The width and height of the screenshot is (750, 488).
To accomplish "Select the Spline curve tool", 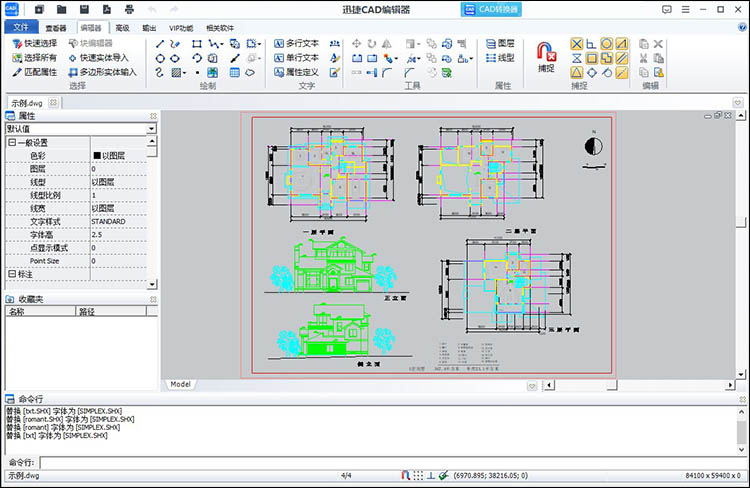I will pyautogui.click(x=160, y=73).
